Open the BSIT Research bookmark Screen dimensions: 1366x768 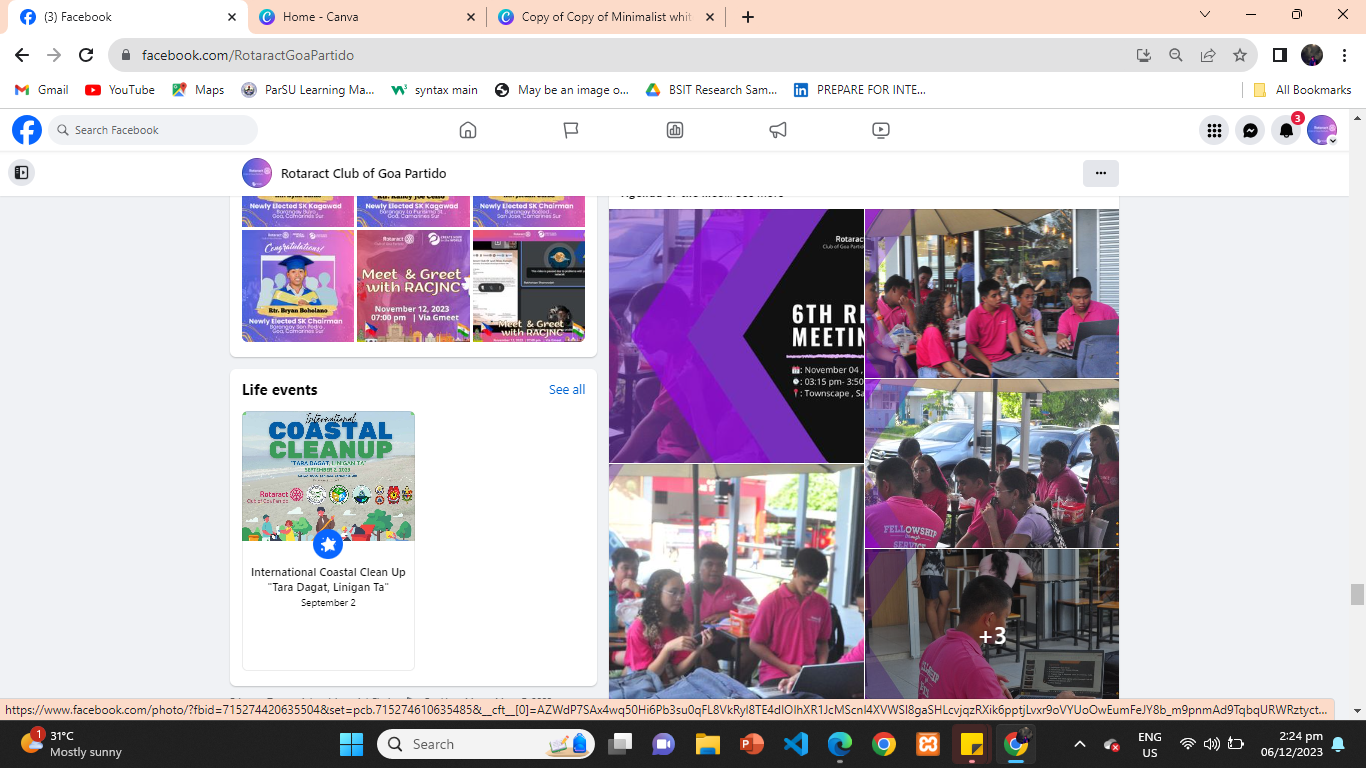(711, 90)
